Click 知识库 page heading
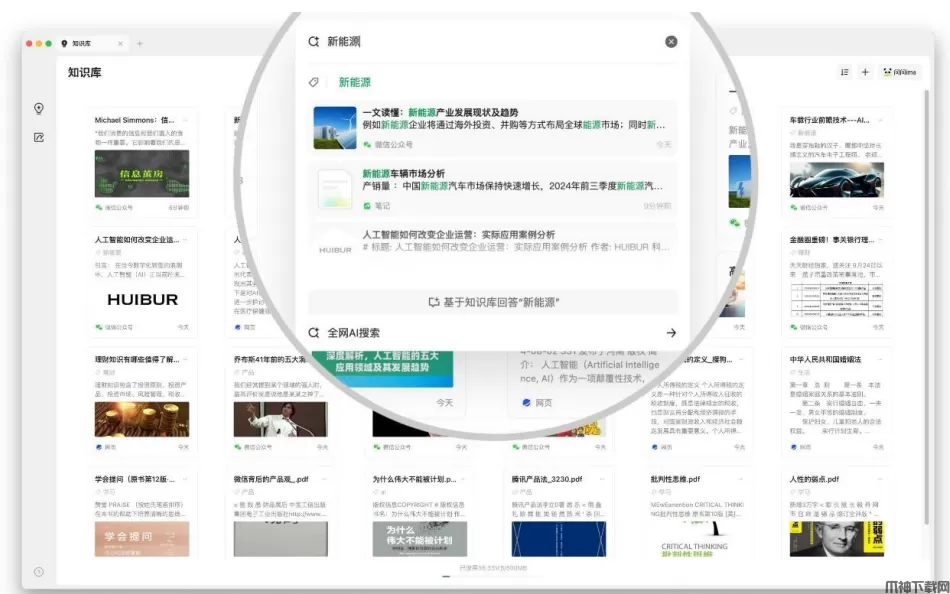The width and height of the screenshot is (950, 594). click(84, 72)
